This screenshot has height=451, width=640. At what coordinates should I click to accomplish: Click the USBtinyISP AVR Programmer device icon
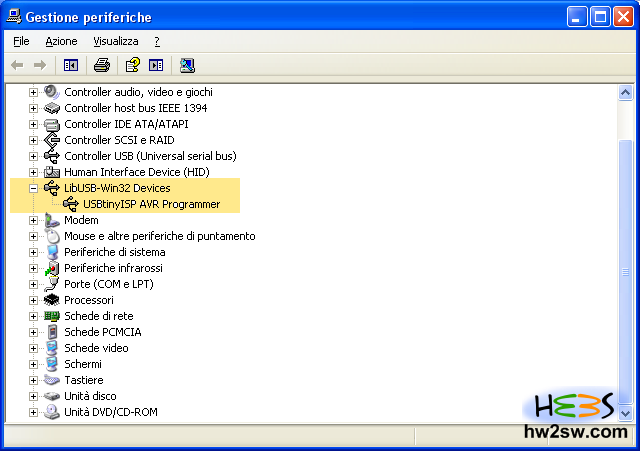coord(71,204)
